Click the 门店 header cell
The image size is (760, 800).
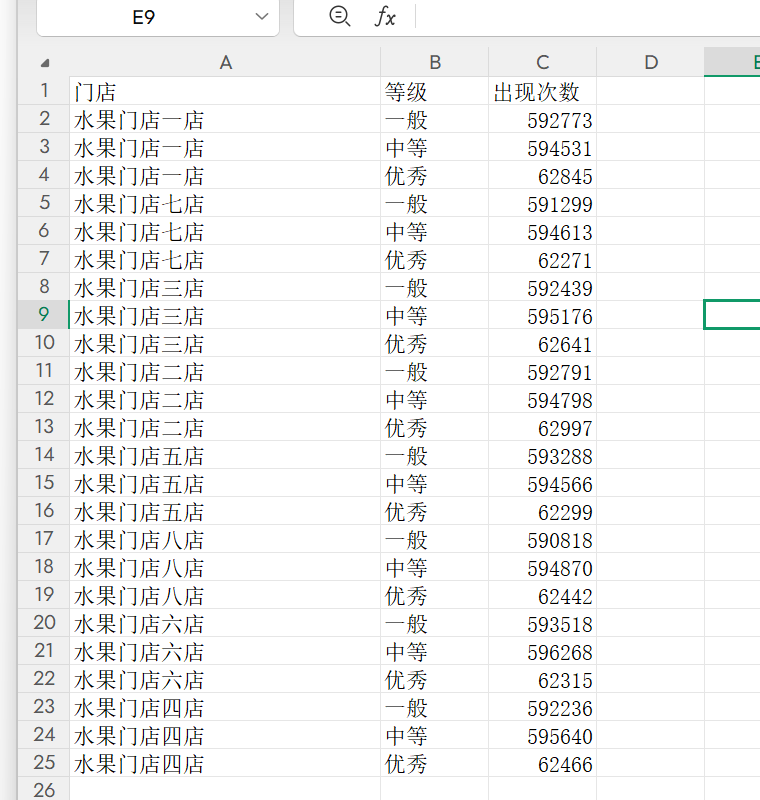pyautogui.click(x=225, y=92)
